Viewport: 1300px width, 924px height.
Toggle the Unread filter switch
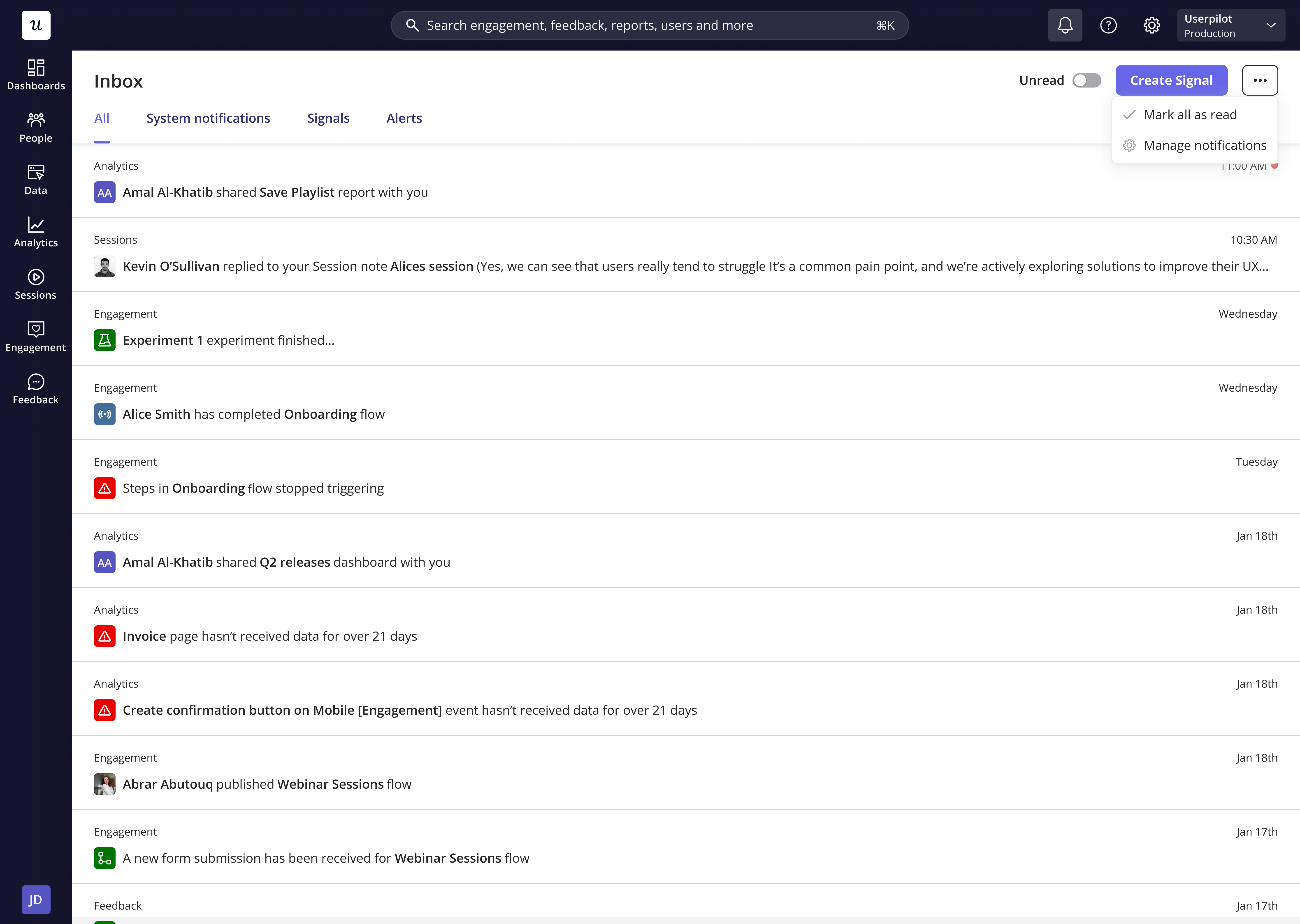coord(1086,80)
